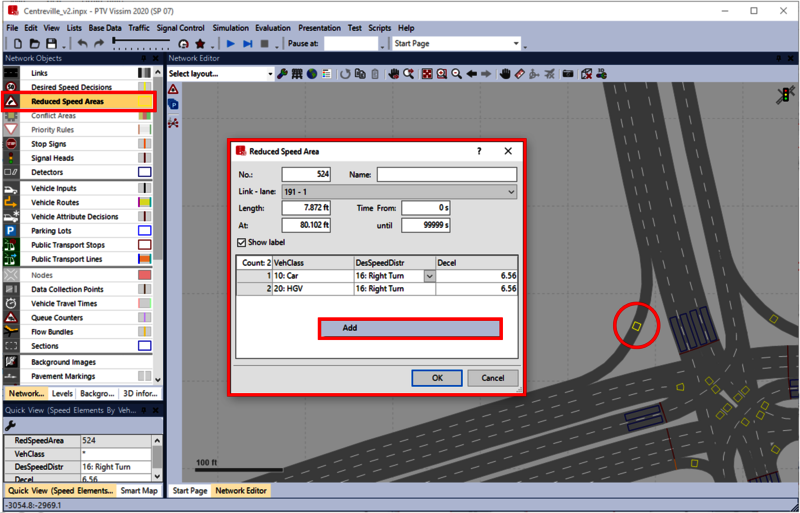The height and width of the screenshot is (513, 800).
Task: Select the Parking Lots icon
Action: point(11,230)
